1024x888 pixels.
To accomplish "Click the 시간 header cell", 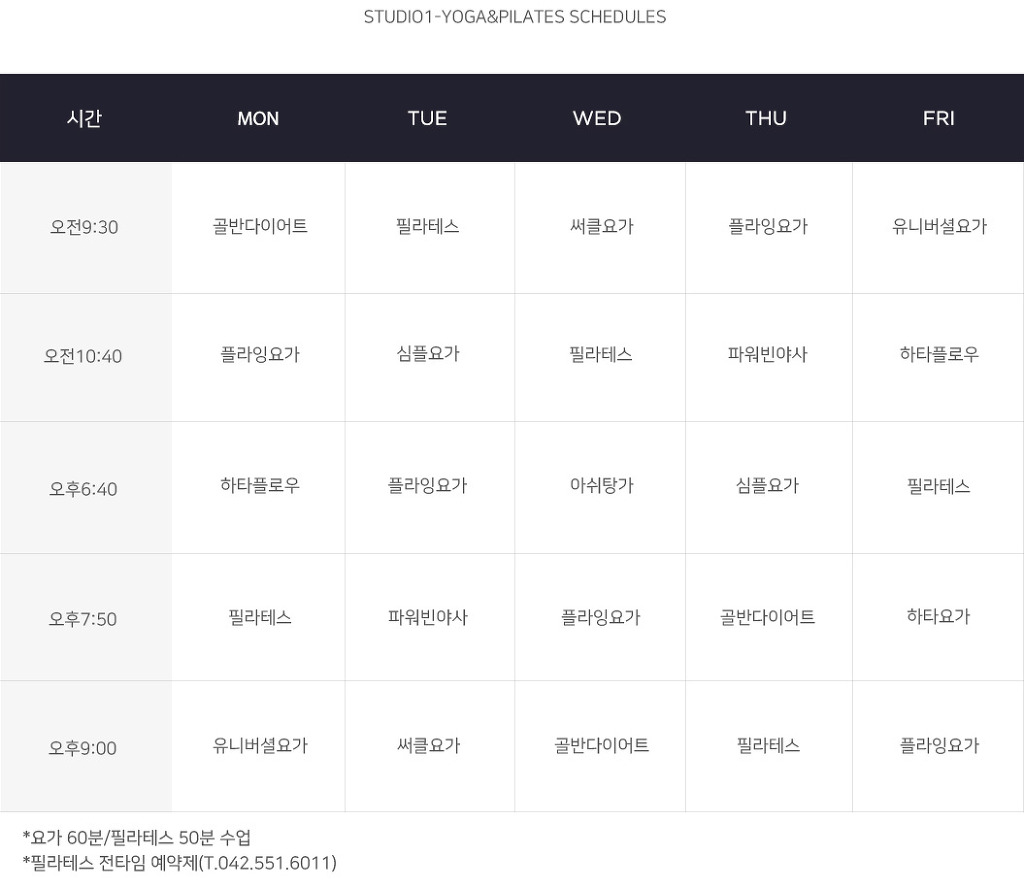I will (x=84, y=118).
